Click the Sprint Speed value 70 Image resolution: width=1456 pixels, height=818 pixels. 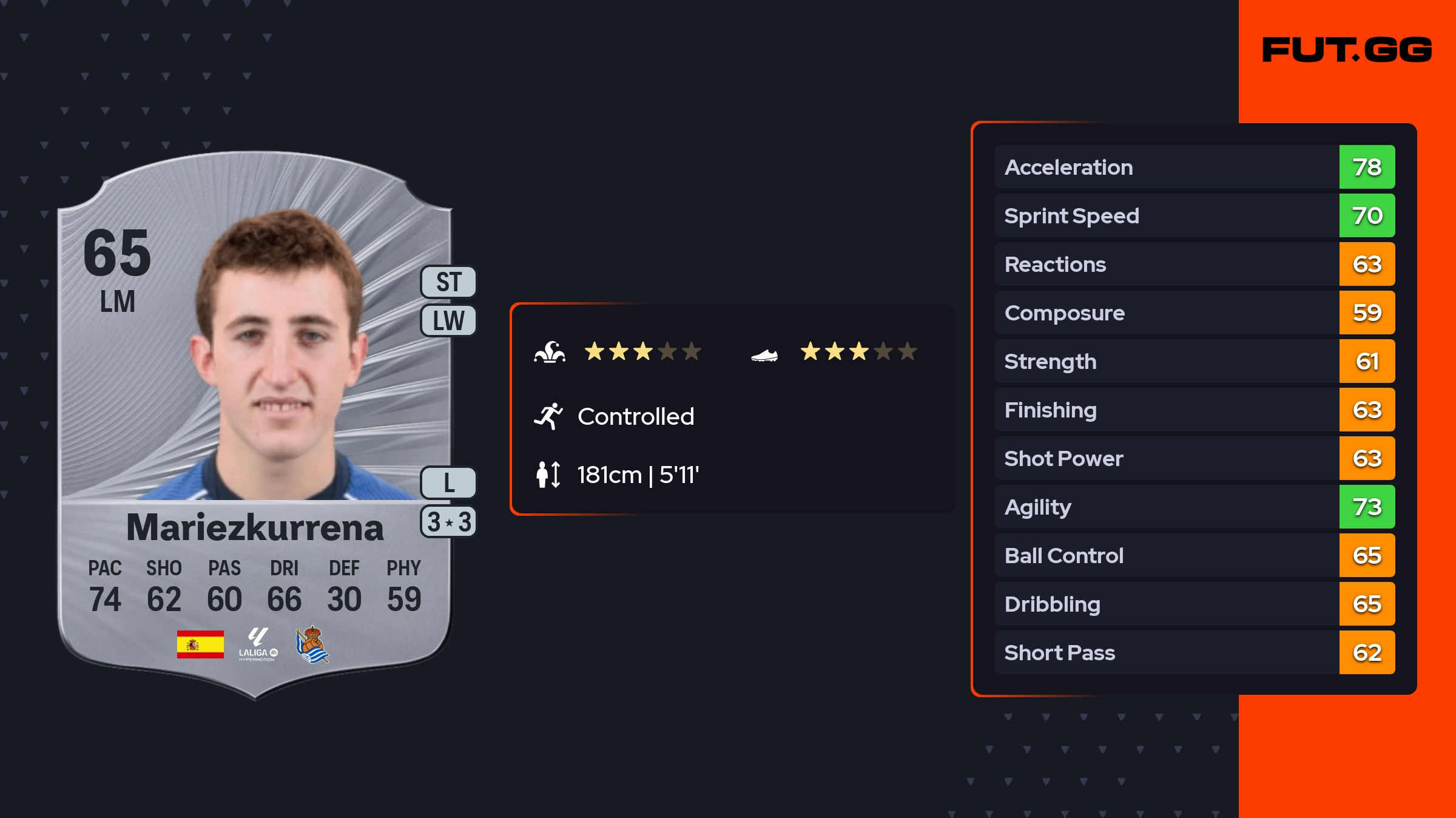[x=1367, y=215]
